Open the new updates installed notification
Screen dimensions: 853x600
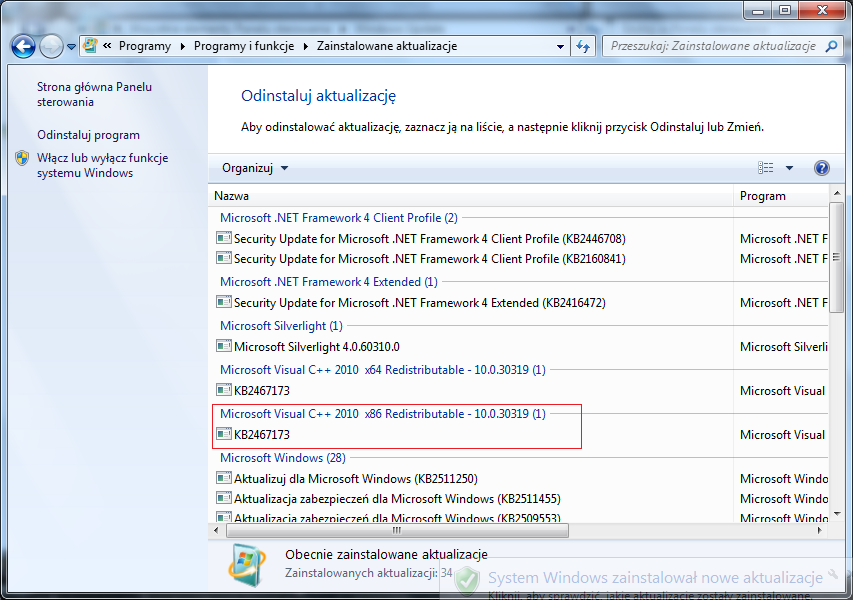[x=655, y=578]
